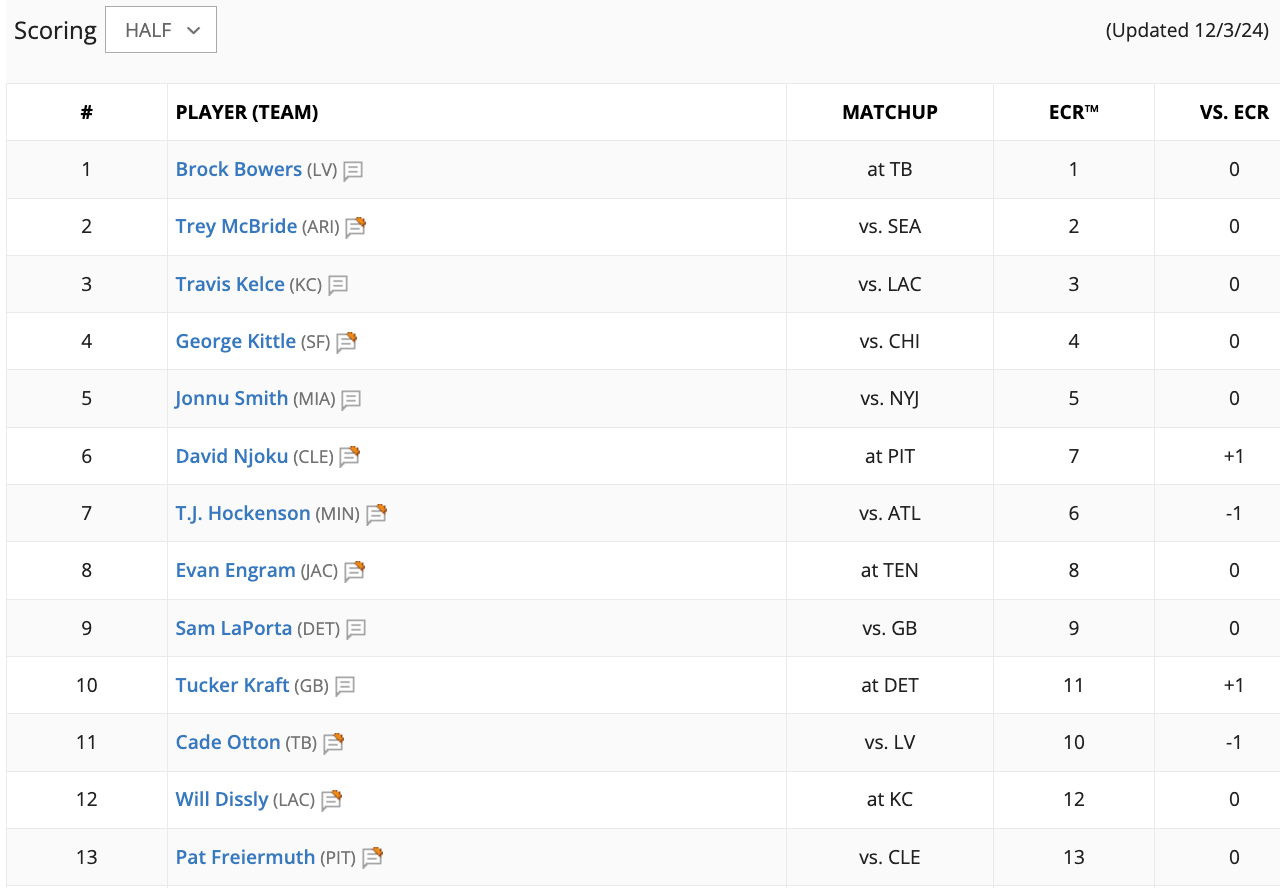Image resolution: width=1280 pixels, height=888 pixels.
Task: Open notes icon beside Travis Kelce
Action: (x=338, y=285)
